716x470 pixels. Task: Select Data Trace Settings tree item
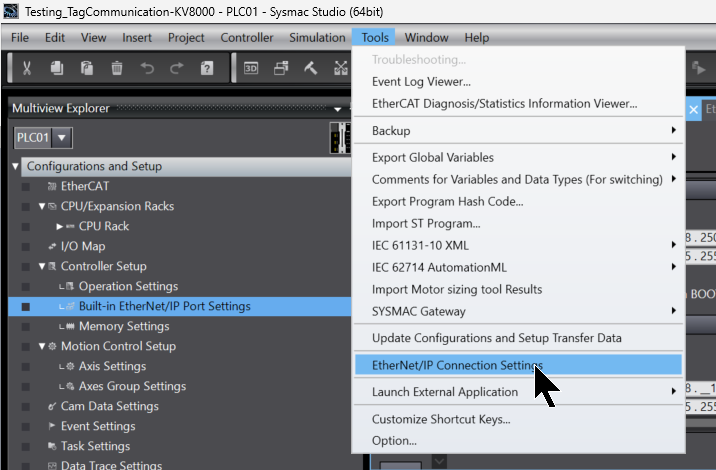tap(111, 465)
